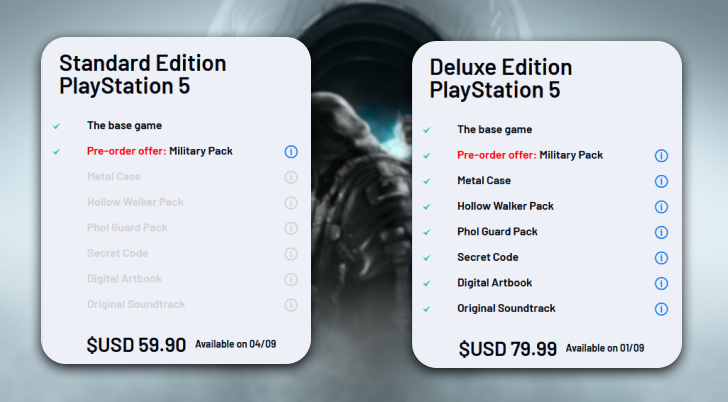Click Pre-order offer text in Standard Edition
This screenshot has height=402, width=728.
(127, 152)
